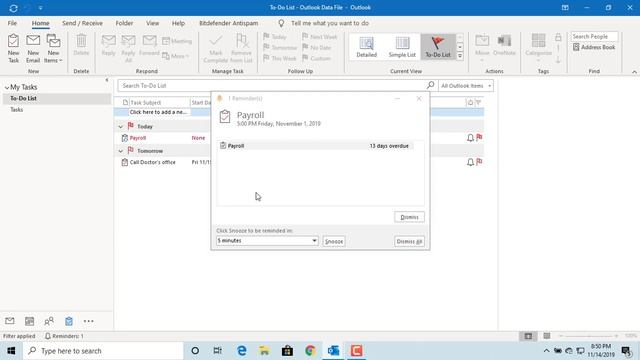Screen dimensions: 640x360
Task: Open the Address Book
Action: 594,47
